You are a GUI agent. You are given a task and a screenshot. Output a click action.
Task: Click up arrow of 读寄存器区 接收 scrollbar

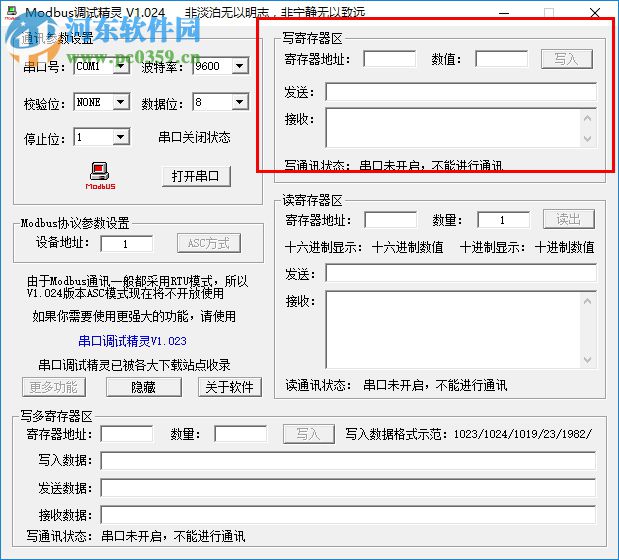pos(587,301)
